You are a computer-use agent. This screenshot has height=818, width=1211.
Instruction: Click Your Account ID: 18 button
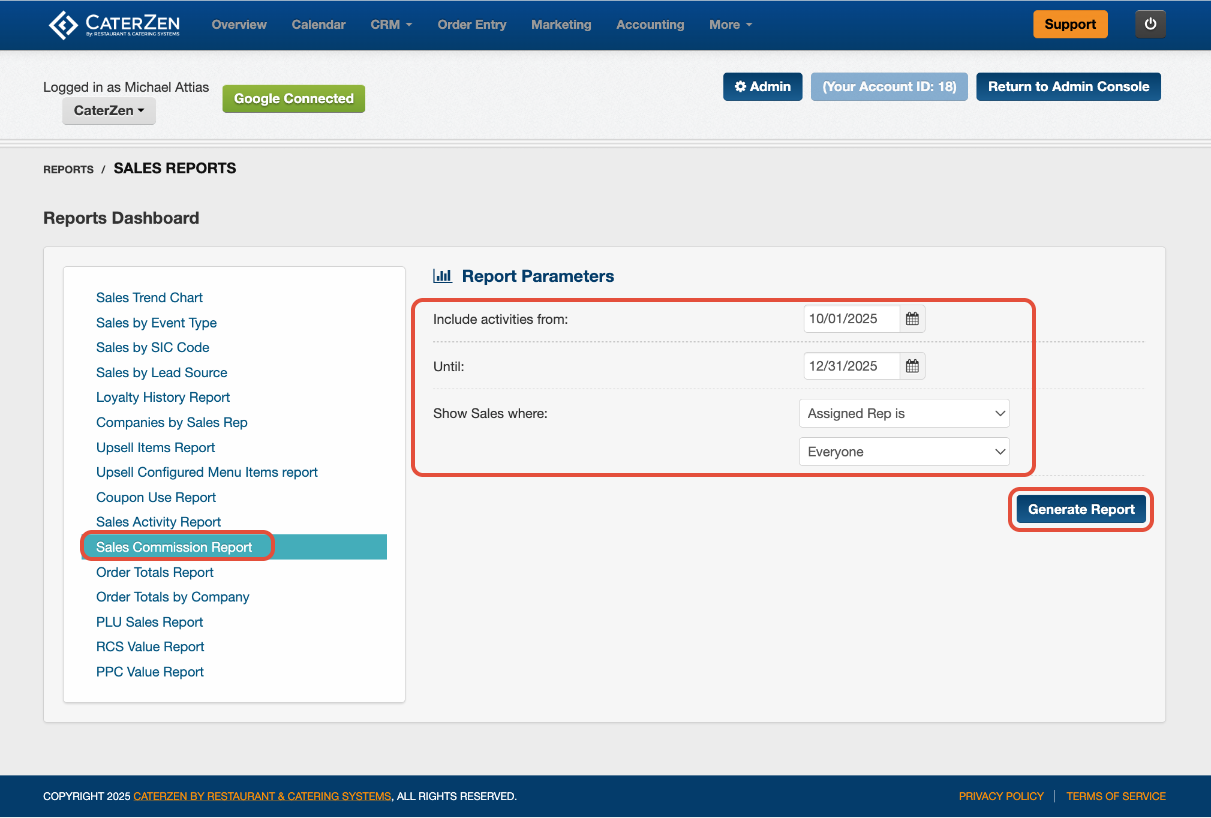point(889,87)
